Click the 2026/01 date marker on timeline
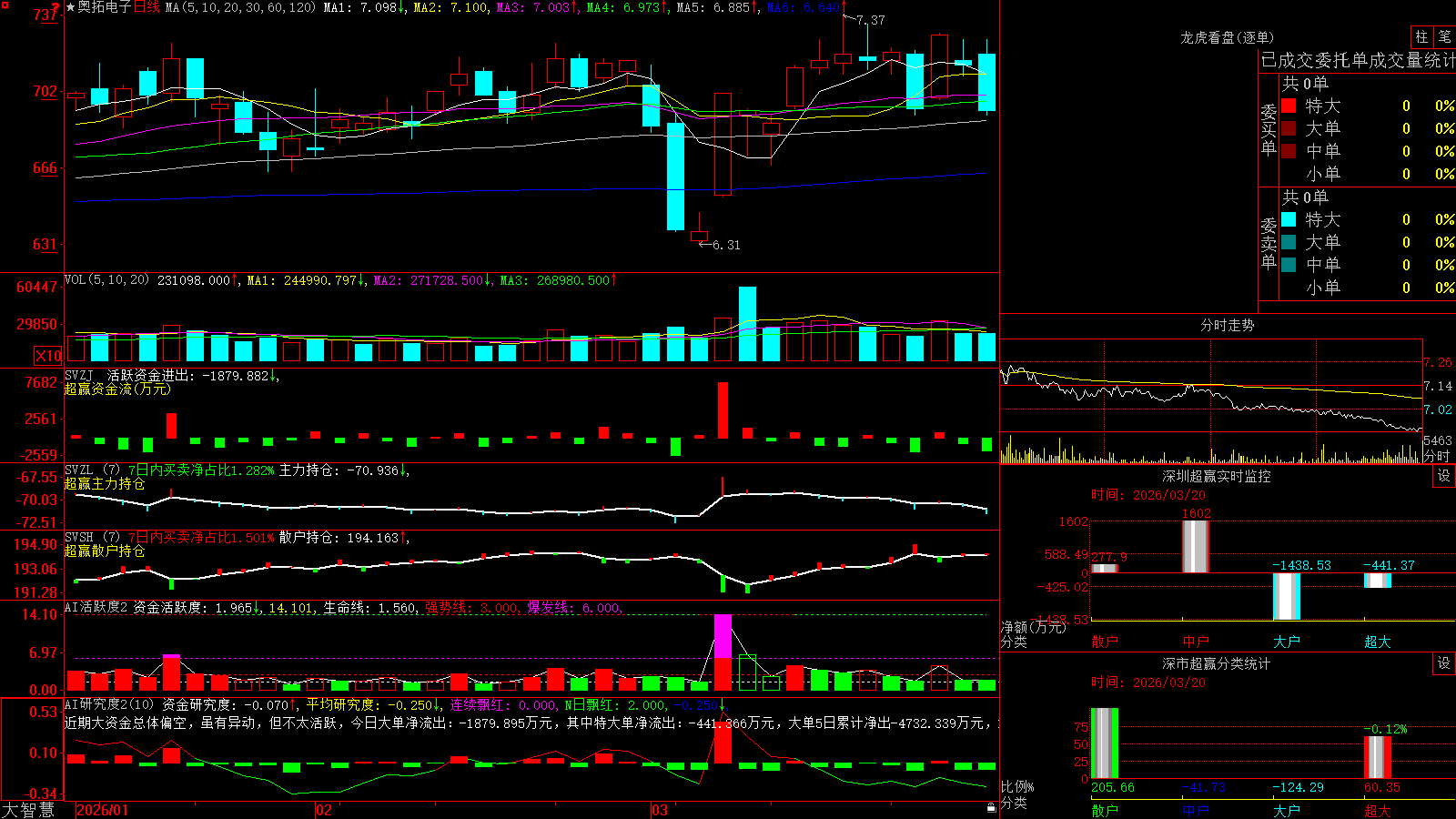 click(x=103, y=810)
